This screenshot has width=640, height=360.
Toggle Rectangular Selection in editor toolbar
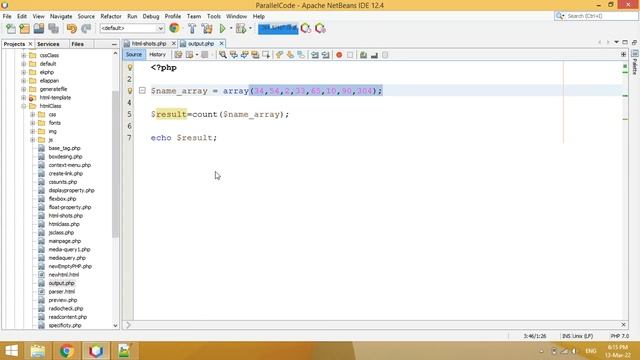coord(266,55)
